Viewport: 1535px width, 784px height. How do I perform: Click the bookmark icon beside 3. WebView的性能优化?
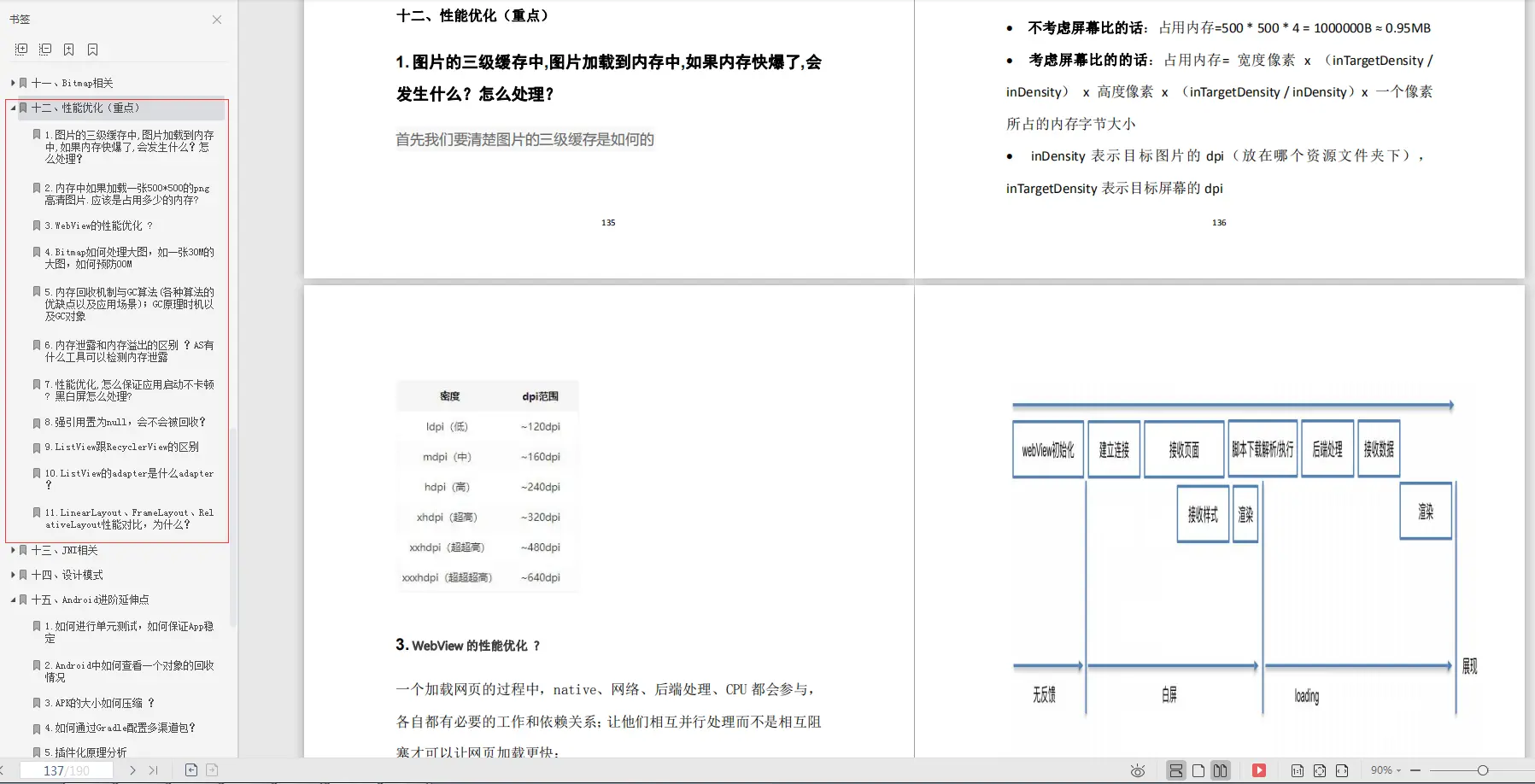(x=37, y=225)
